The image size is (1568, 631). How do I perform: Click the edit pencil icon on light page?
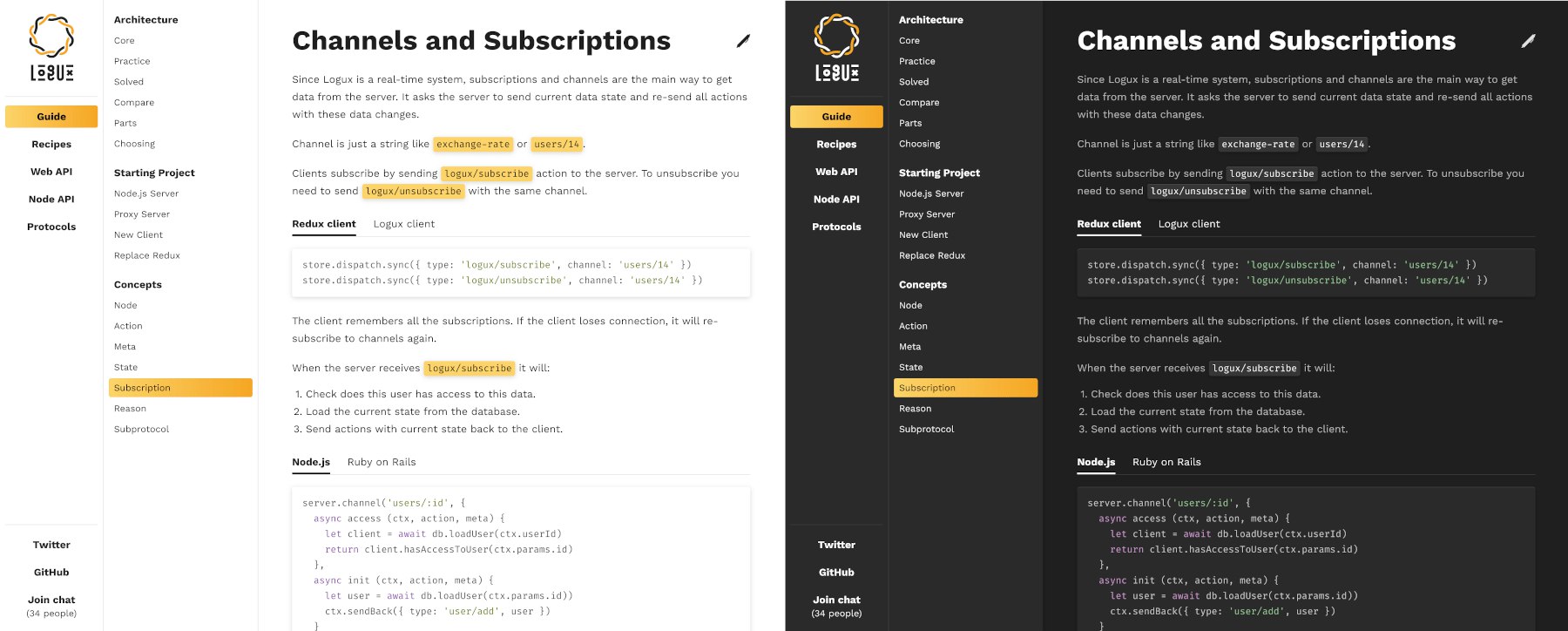click(742, 41)
